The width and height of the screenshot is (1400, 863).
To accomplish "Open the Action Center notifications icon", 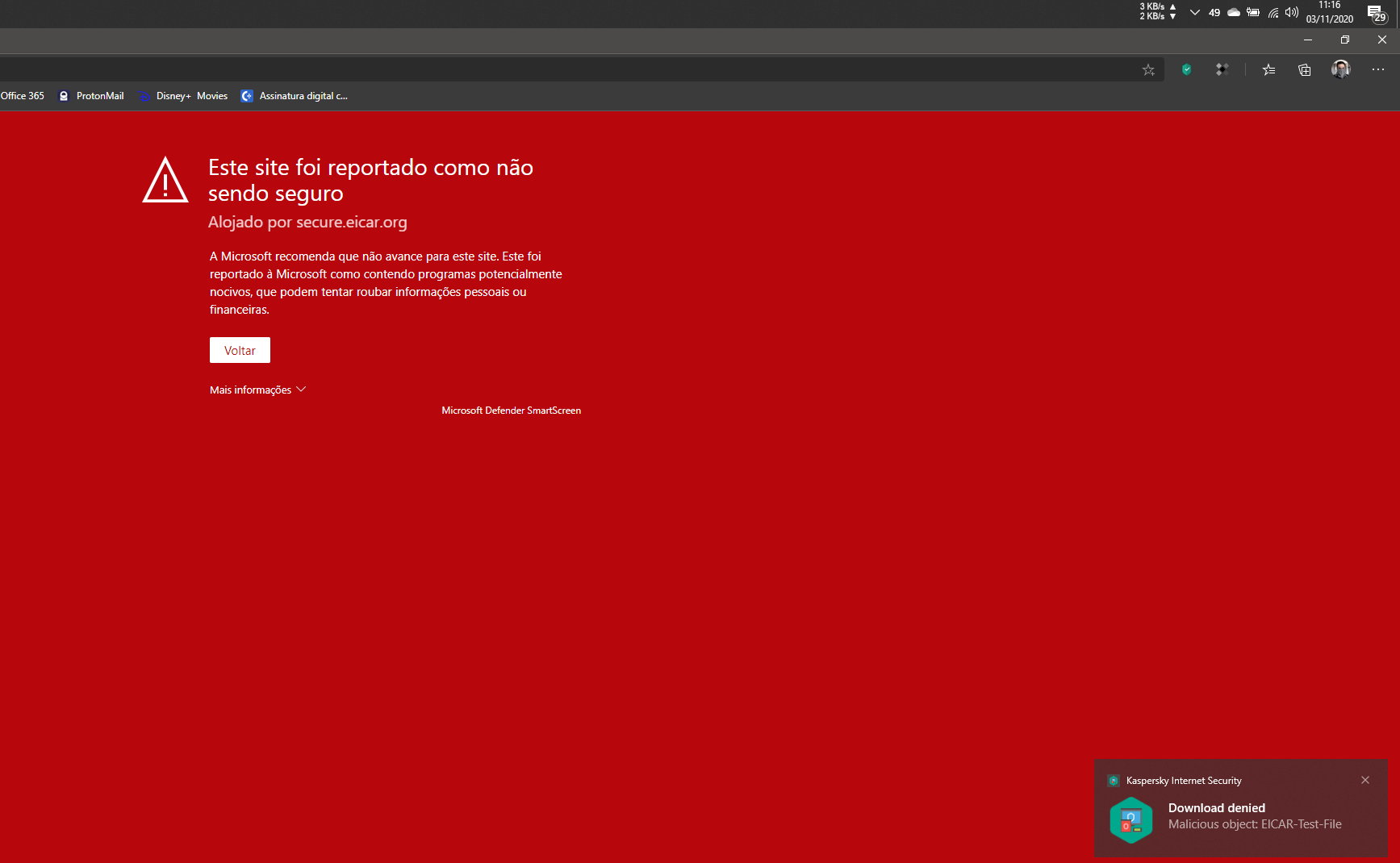I will pyautogui.click(x=1377, y=13).
